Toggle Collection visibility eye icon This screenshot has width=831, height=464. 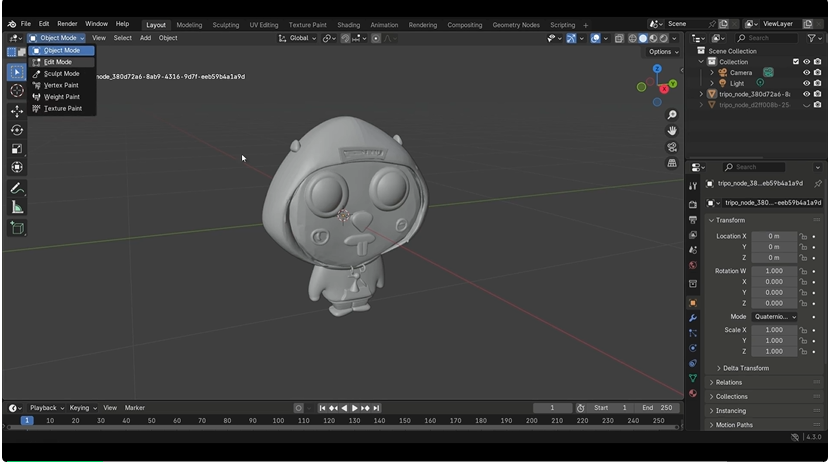click(x=807, y=62)
